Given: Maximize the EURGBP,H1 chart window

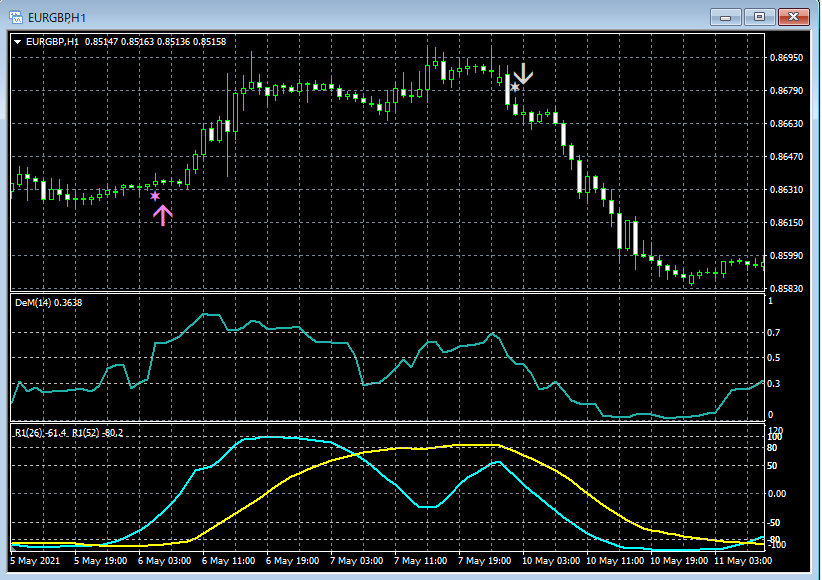Looking at the screenshot, I should pos(759,17).
